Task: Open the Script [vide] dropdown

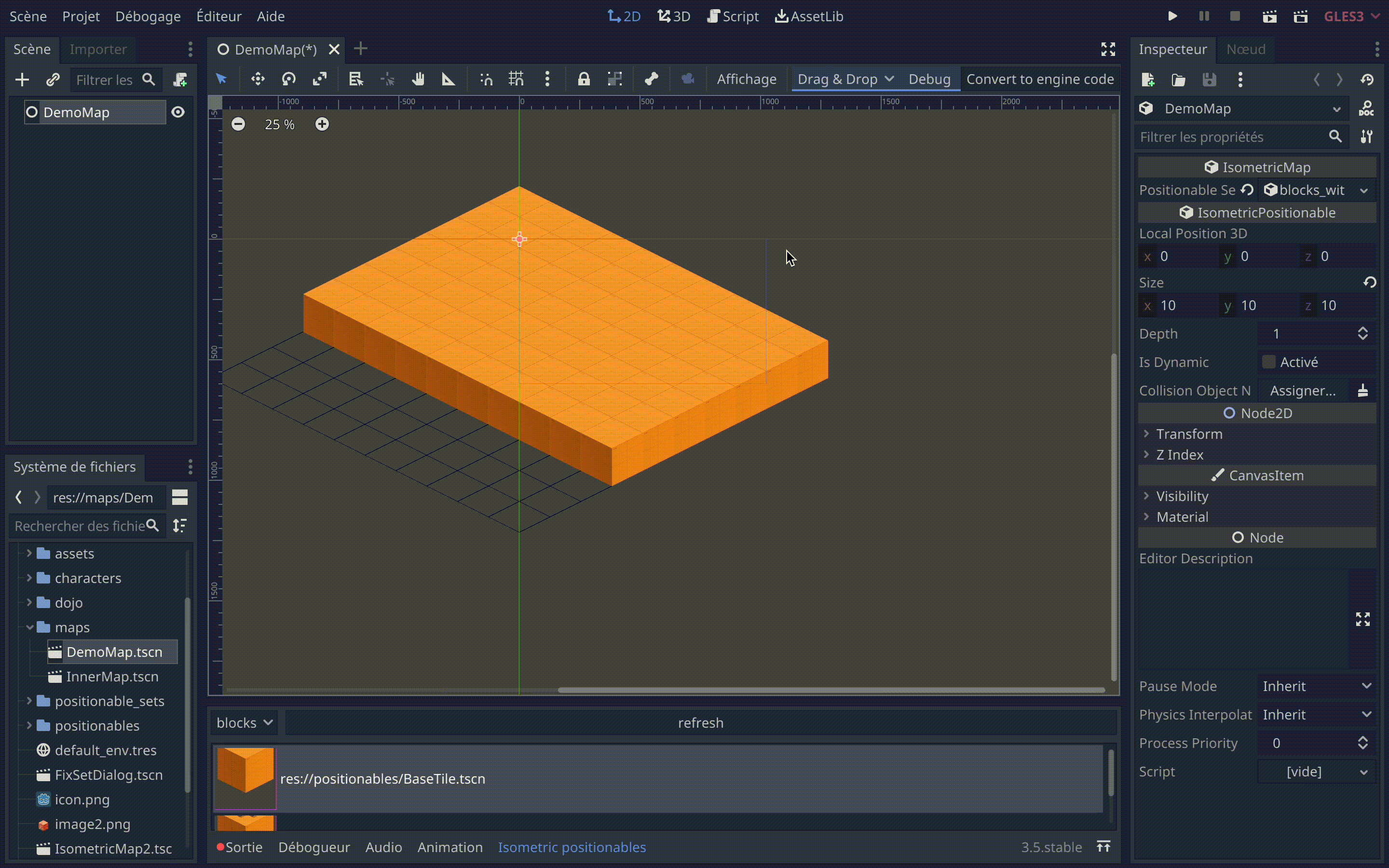Action: click(x=1317, y=772)
